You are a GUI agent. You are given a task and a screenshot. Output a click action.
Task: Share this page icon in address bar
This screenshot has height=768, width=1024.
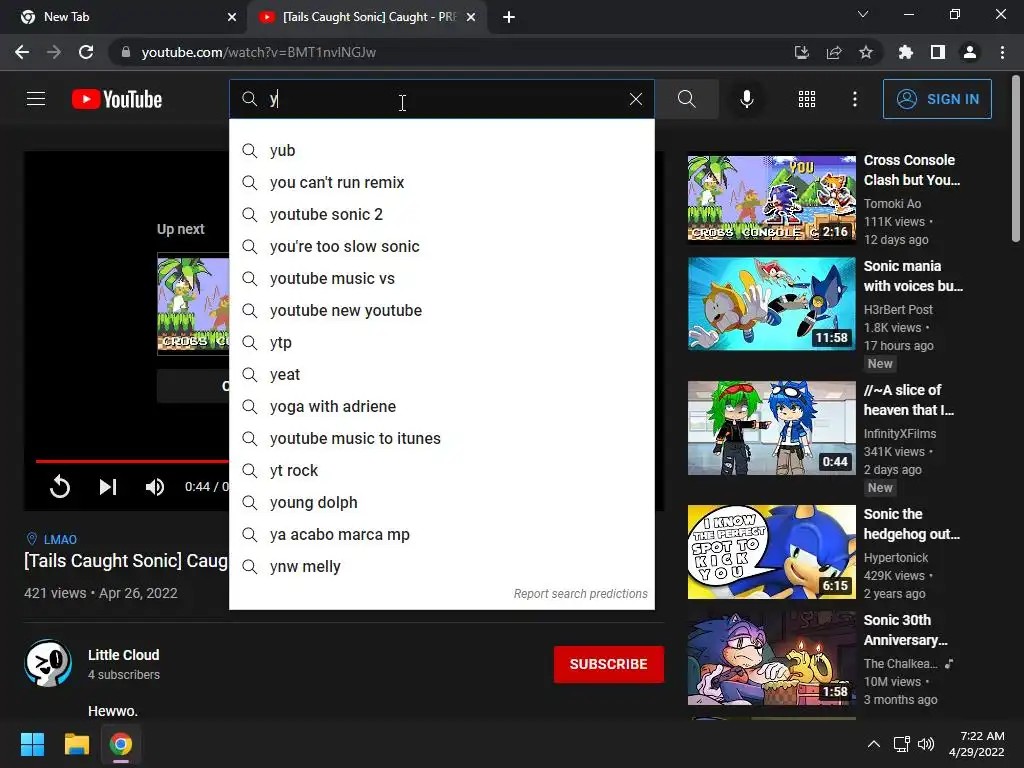click(x=834, y=52)
